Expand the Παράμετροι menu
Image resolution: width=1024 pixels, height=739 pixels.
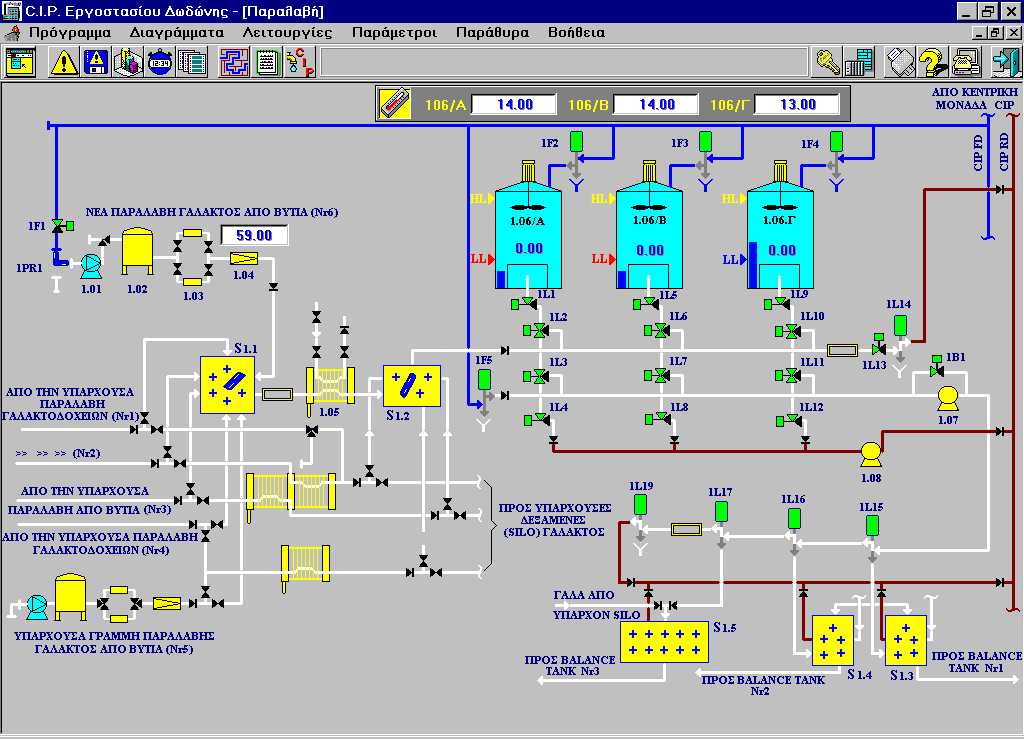tap(394, 32)
